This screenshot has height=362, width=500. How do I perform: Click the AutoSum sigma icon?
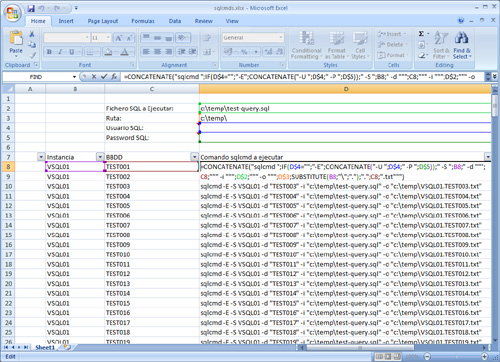pyautogui.click(x=422, y=34)
